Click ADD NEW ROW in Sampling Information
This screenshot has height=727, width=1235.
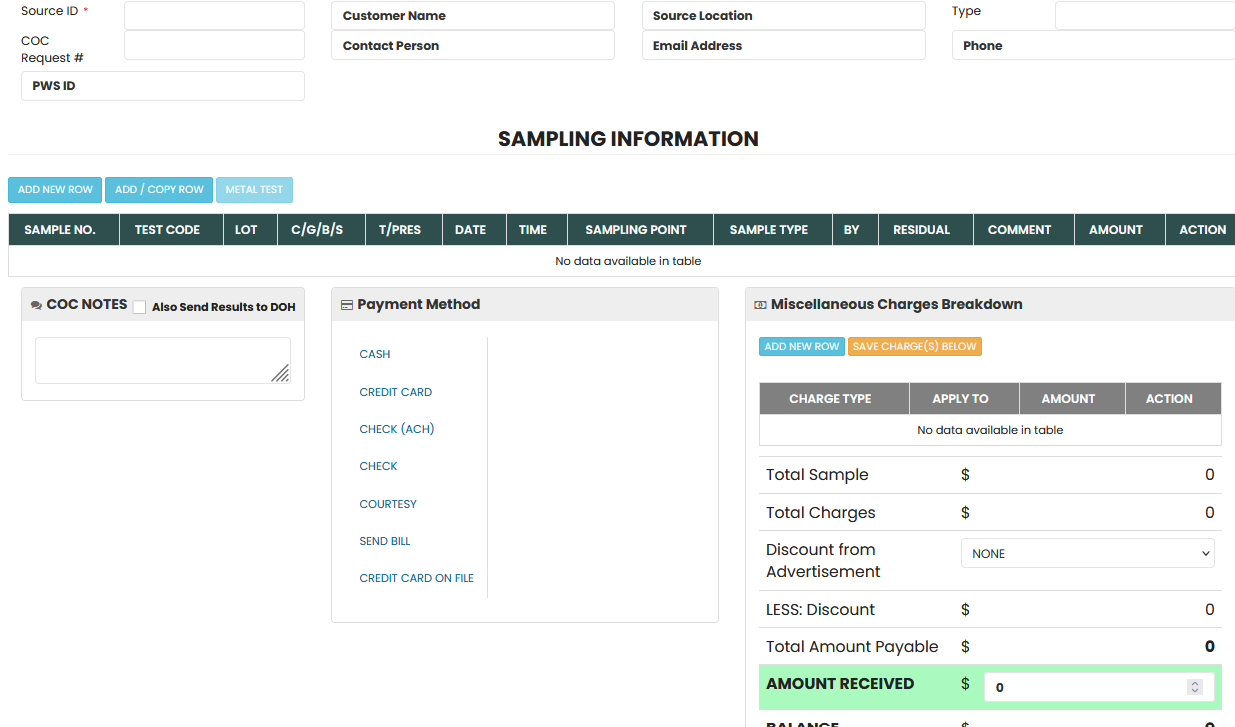pos(55,190)
